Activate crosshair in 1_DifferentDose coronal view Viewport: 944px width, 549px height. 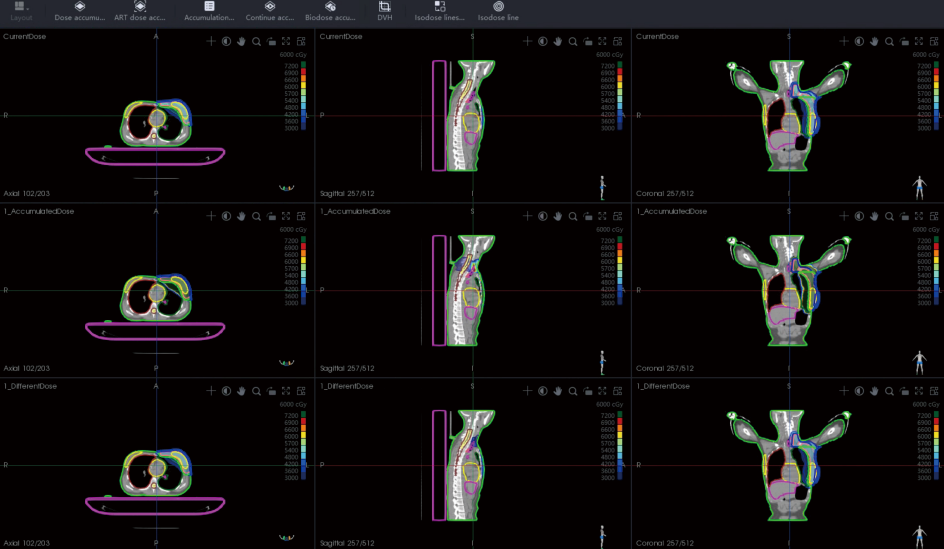tap(843, 391)
